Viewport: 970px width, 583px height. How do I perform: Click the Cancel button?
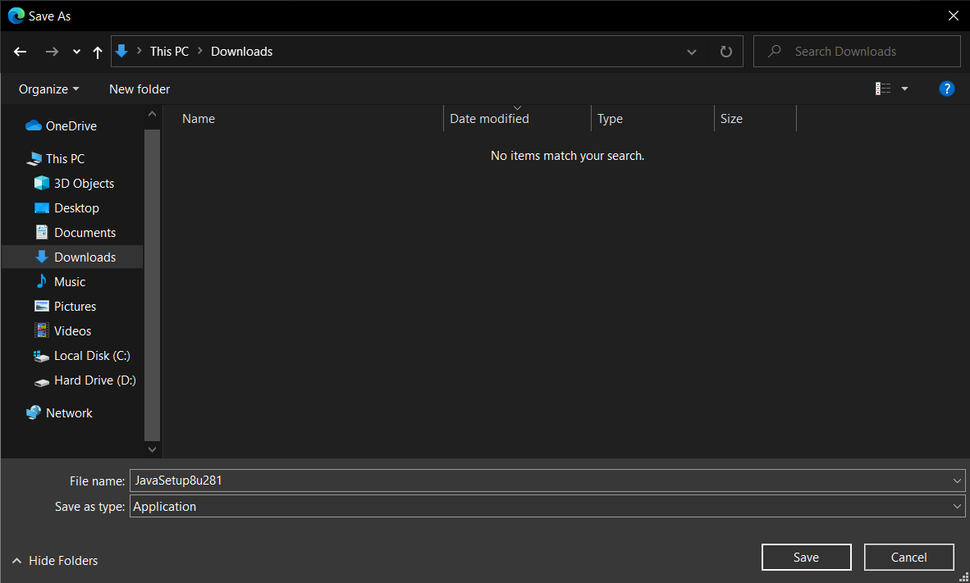point(909,558)
